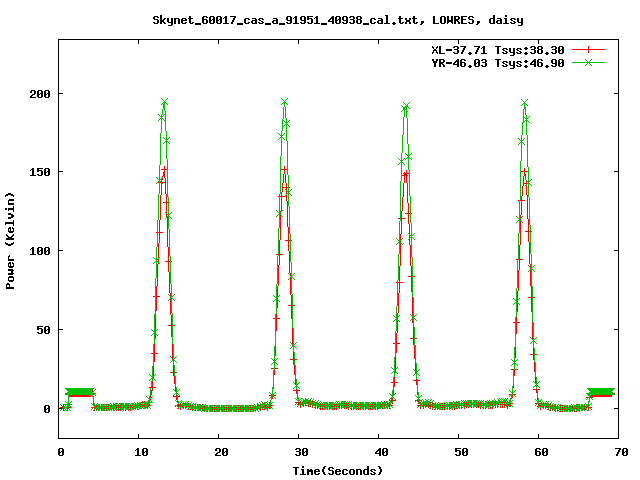Click the green peak marker near 43 seconds
Image resolution: width=640 pixels, height=480 pixels.
406,107
